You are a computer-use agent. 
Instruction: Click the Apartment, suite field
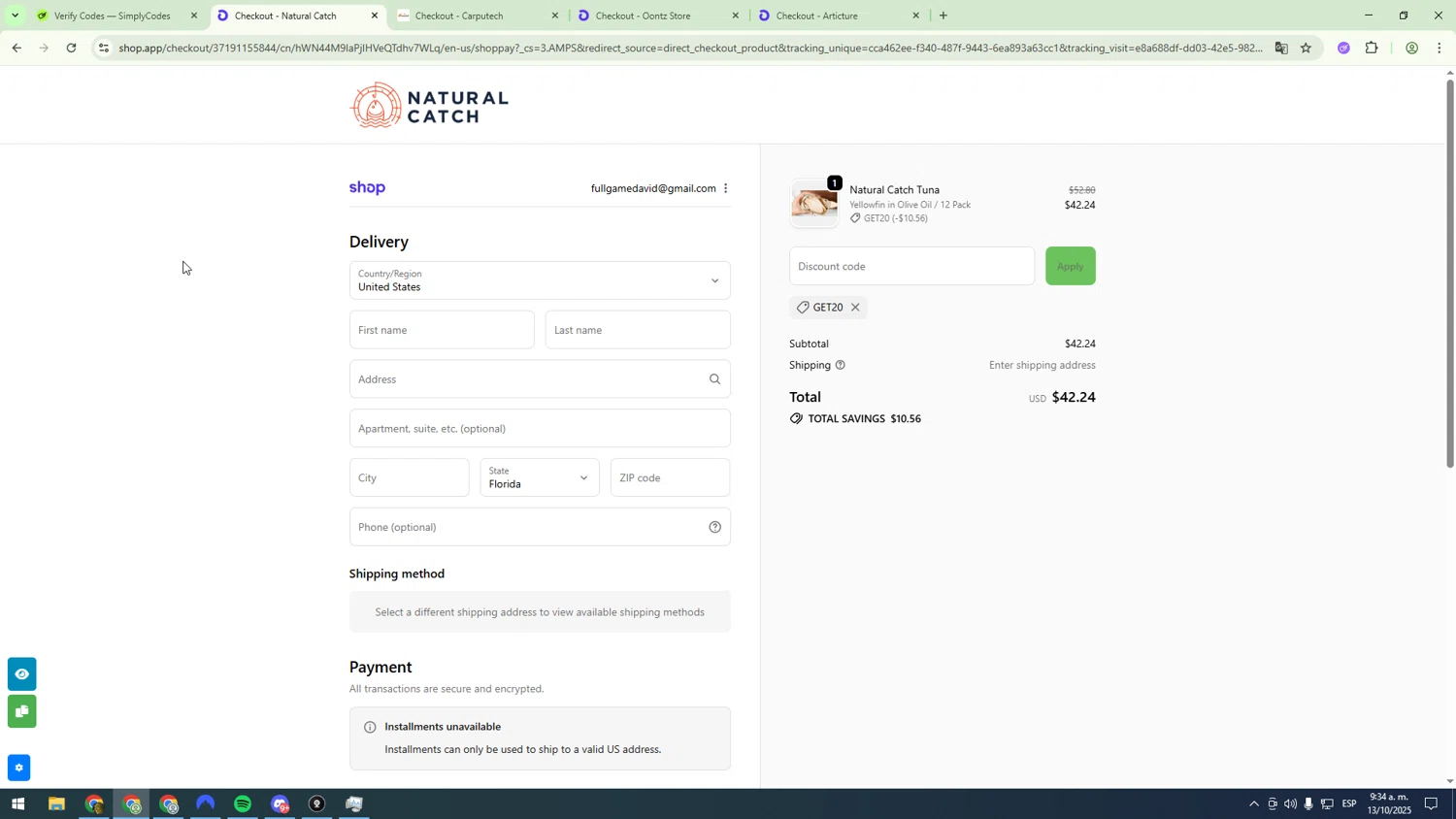point(540,428)
